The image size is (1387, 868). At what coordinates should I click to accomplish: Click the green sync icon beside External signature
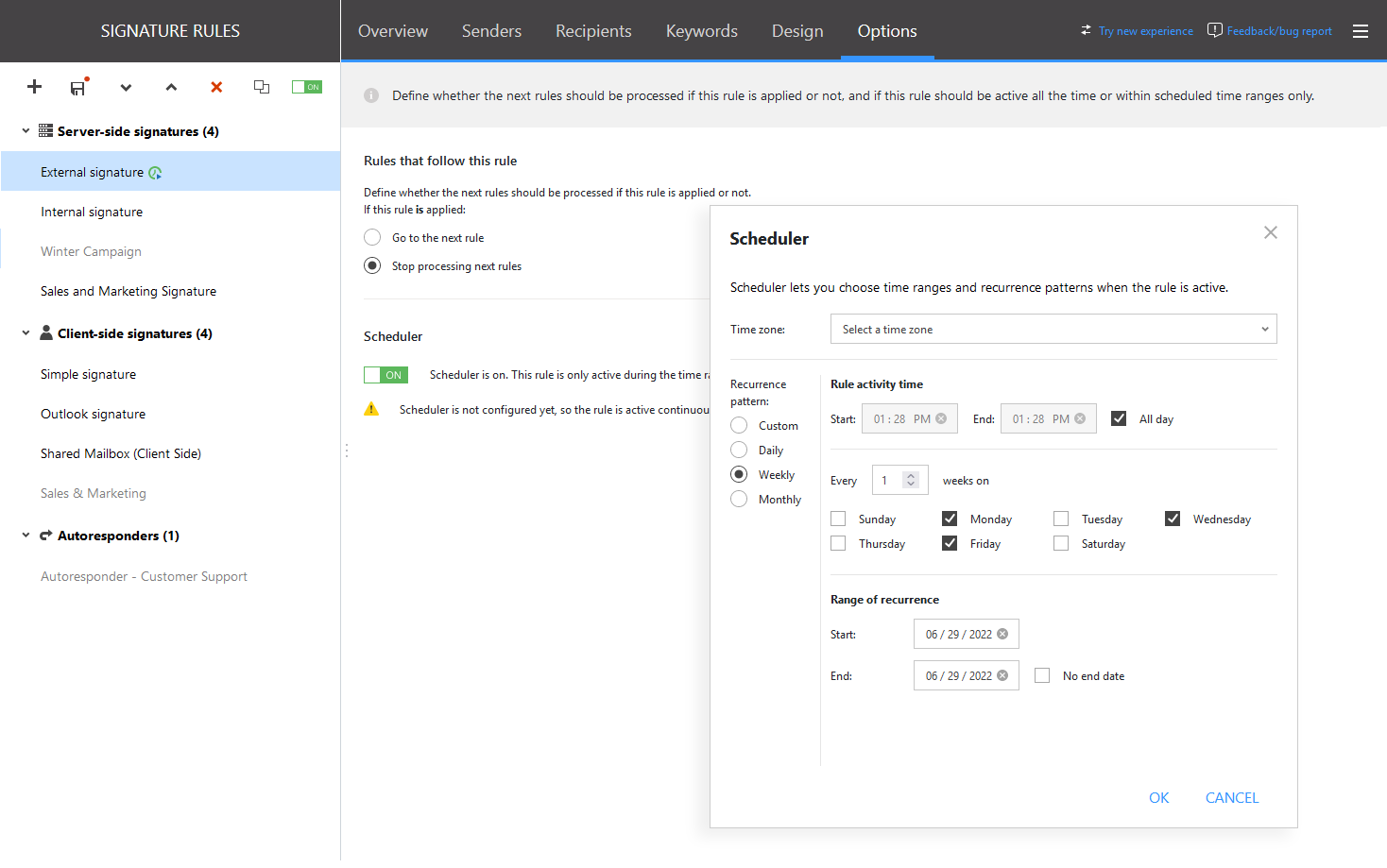click(157, 172)
